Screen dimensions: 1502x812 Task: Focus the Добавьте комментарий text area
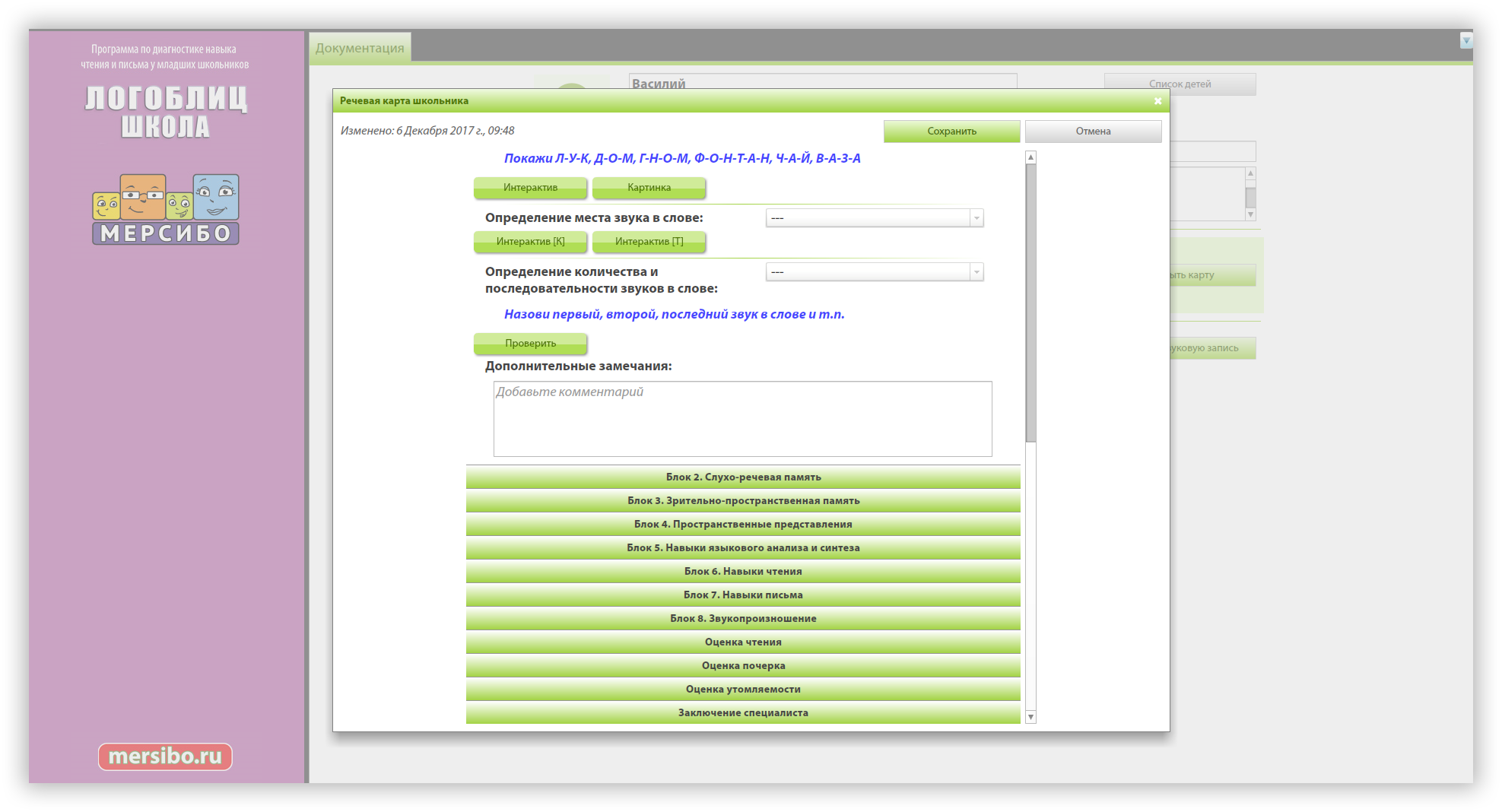pos(742,419)
